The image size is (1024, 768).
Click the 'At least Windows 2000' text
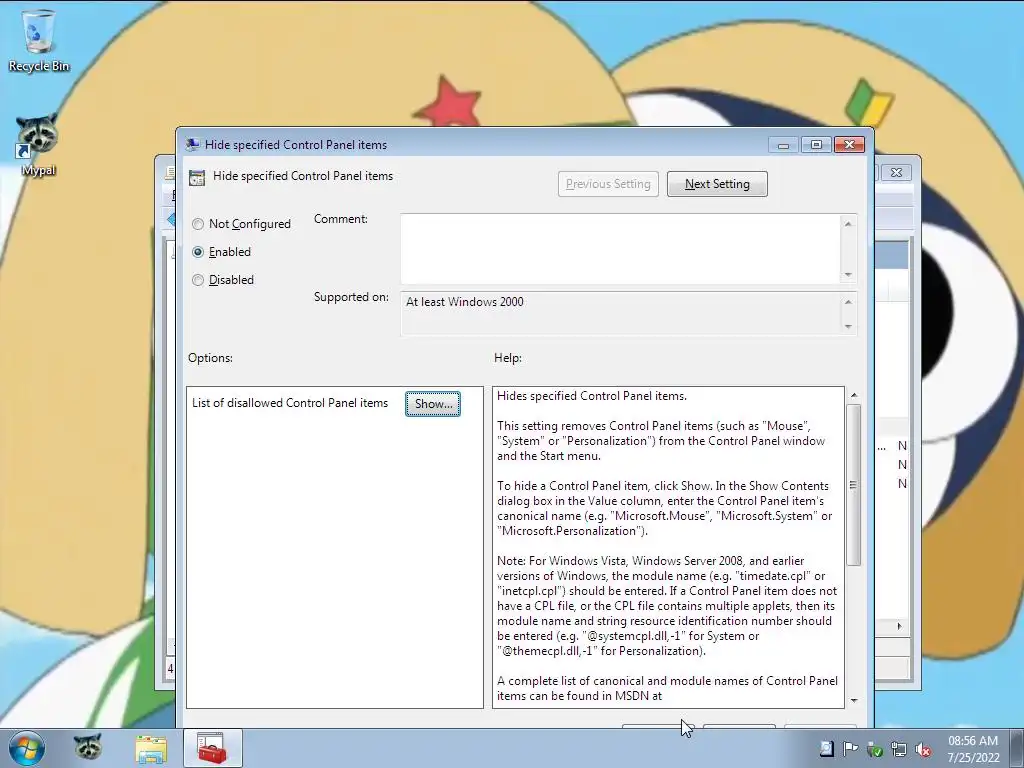coord(465,302)
